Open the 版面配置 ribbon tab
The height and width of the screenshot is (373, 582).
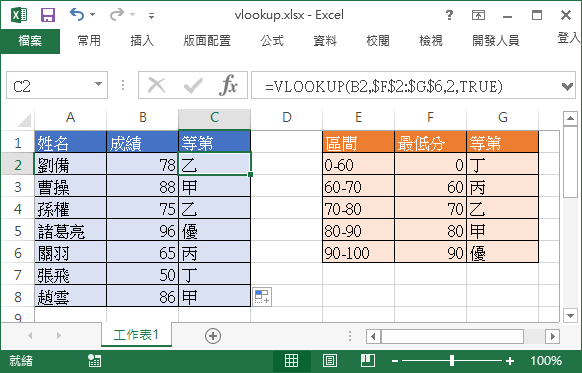tap(207, 40)
